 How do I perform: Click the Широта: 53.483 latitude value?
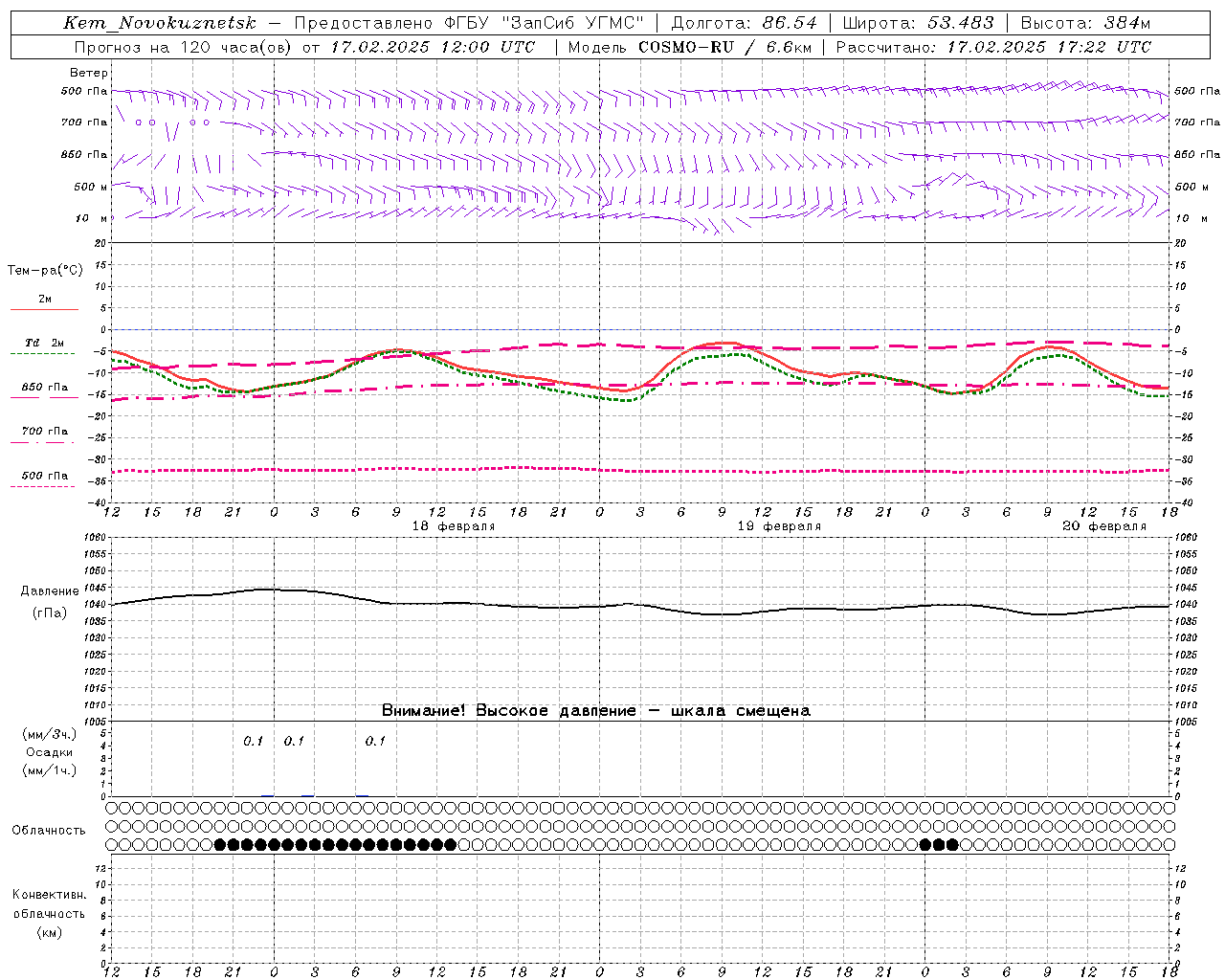919,23
